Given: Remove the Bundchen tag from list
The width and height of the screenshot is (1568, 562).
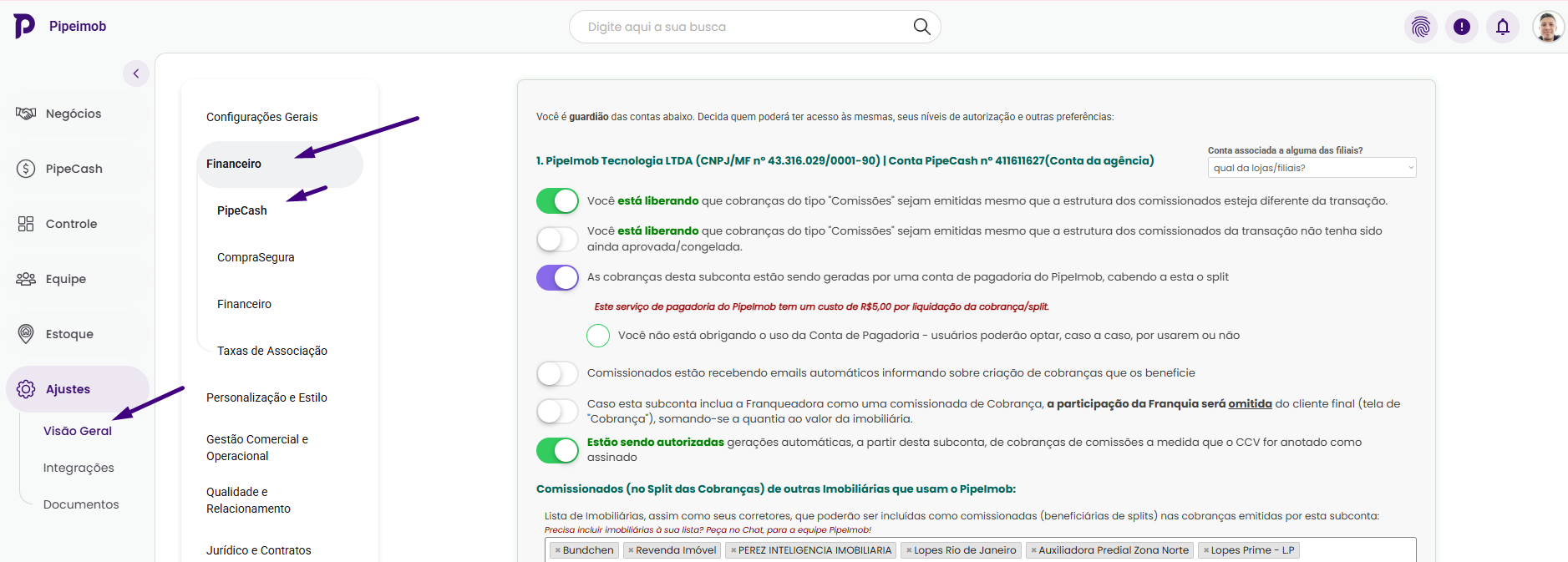Looking at the screenshot, I should [x=558, y=550].
